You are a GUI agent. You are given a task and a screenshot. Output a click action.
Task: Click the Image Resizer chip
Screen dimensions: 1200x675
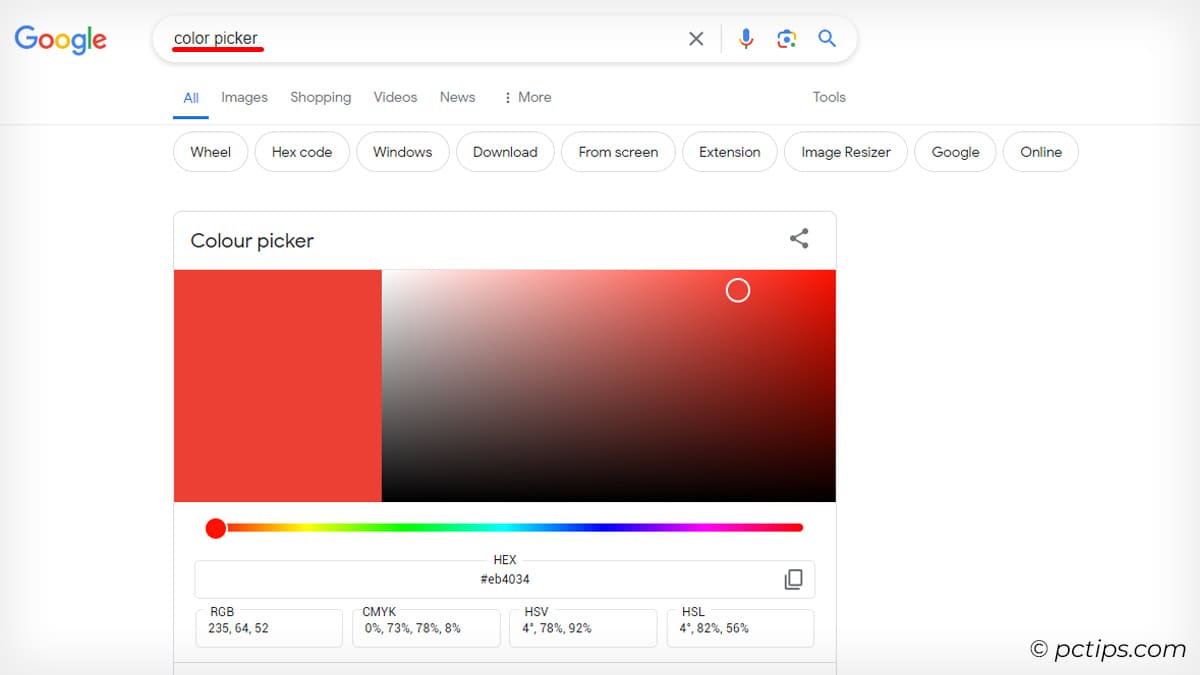click(845, 152)
